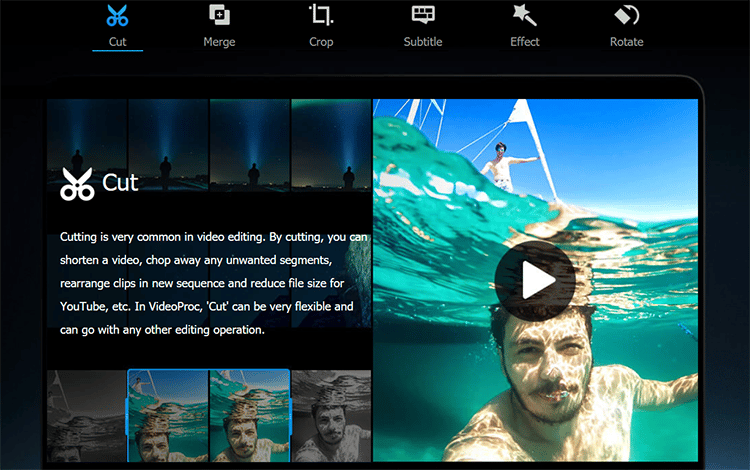750x470 pixels.
Task: Click the underlined Cut tab label
Action: pyautogui.click(x=118, y=42)
